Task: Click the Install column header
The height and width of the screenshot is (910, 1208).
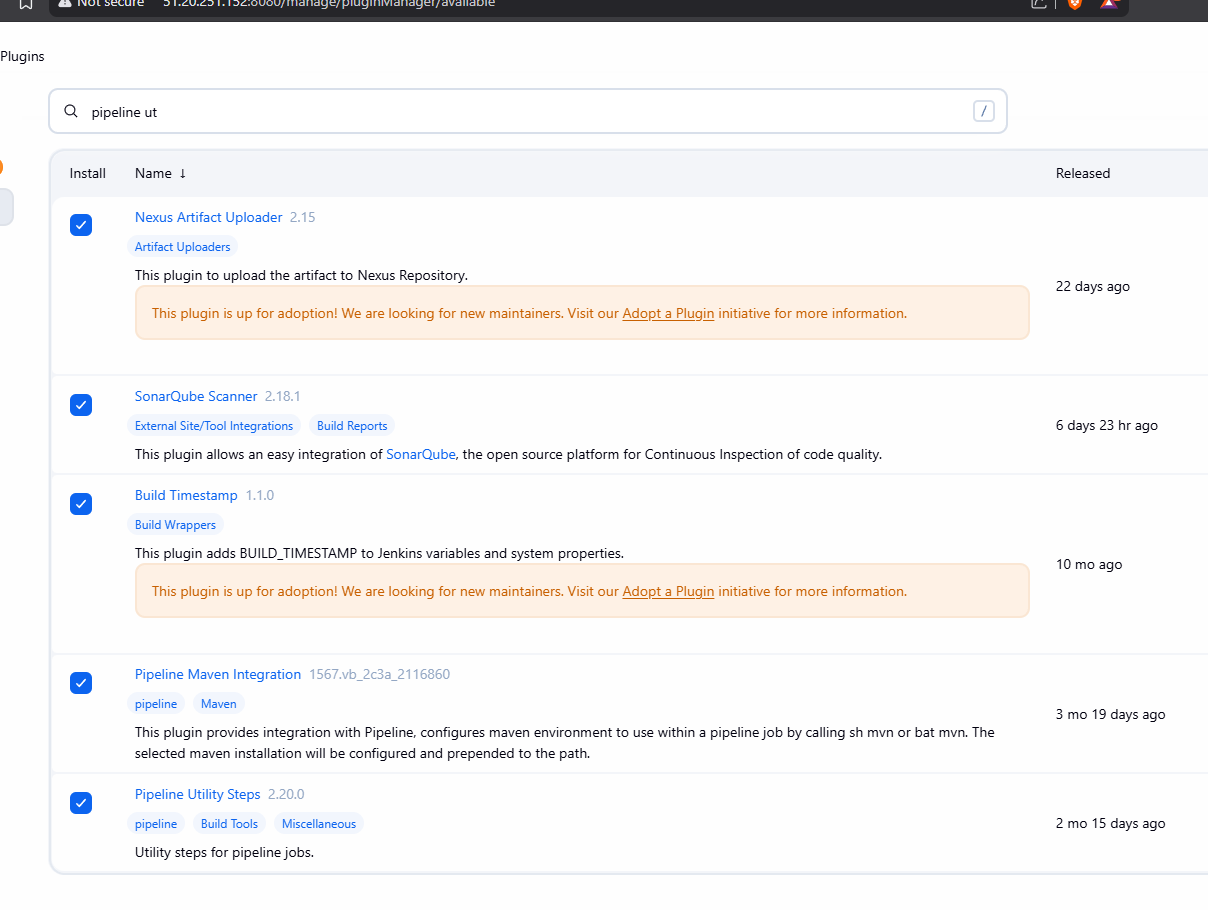Action: tap(88, 173)
